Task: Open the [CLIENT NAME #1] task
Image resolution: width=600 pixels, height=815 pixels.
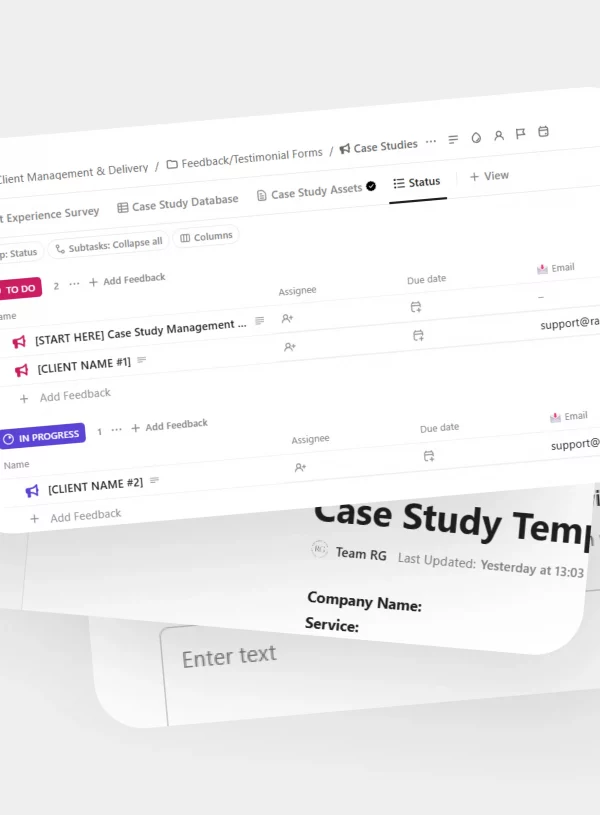Action: [x=84, y=366]
